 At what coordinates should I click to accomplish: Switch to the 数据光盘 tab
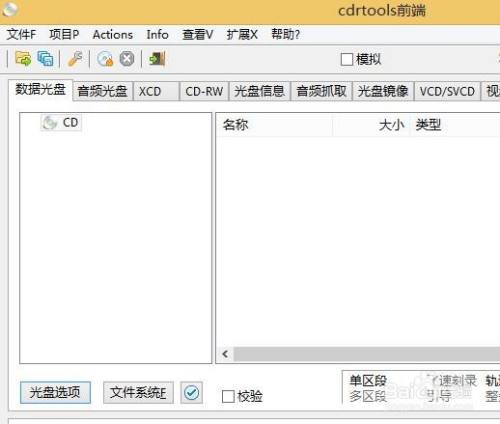point(40,90)
